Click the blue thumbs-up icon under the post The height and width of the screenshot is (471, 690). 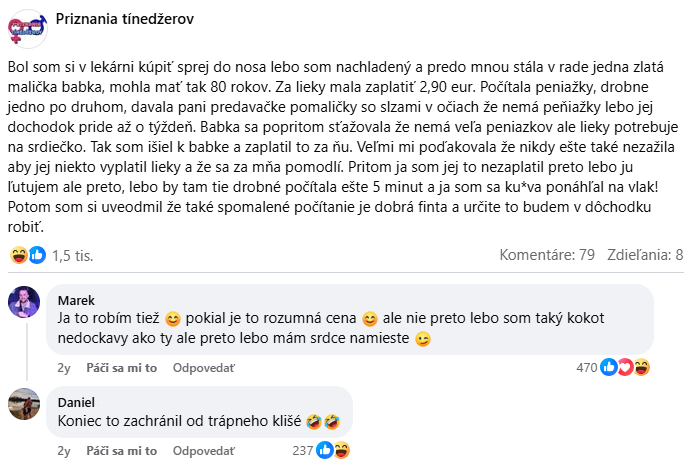(x=38, y=255)
